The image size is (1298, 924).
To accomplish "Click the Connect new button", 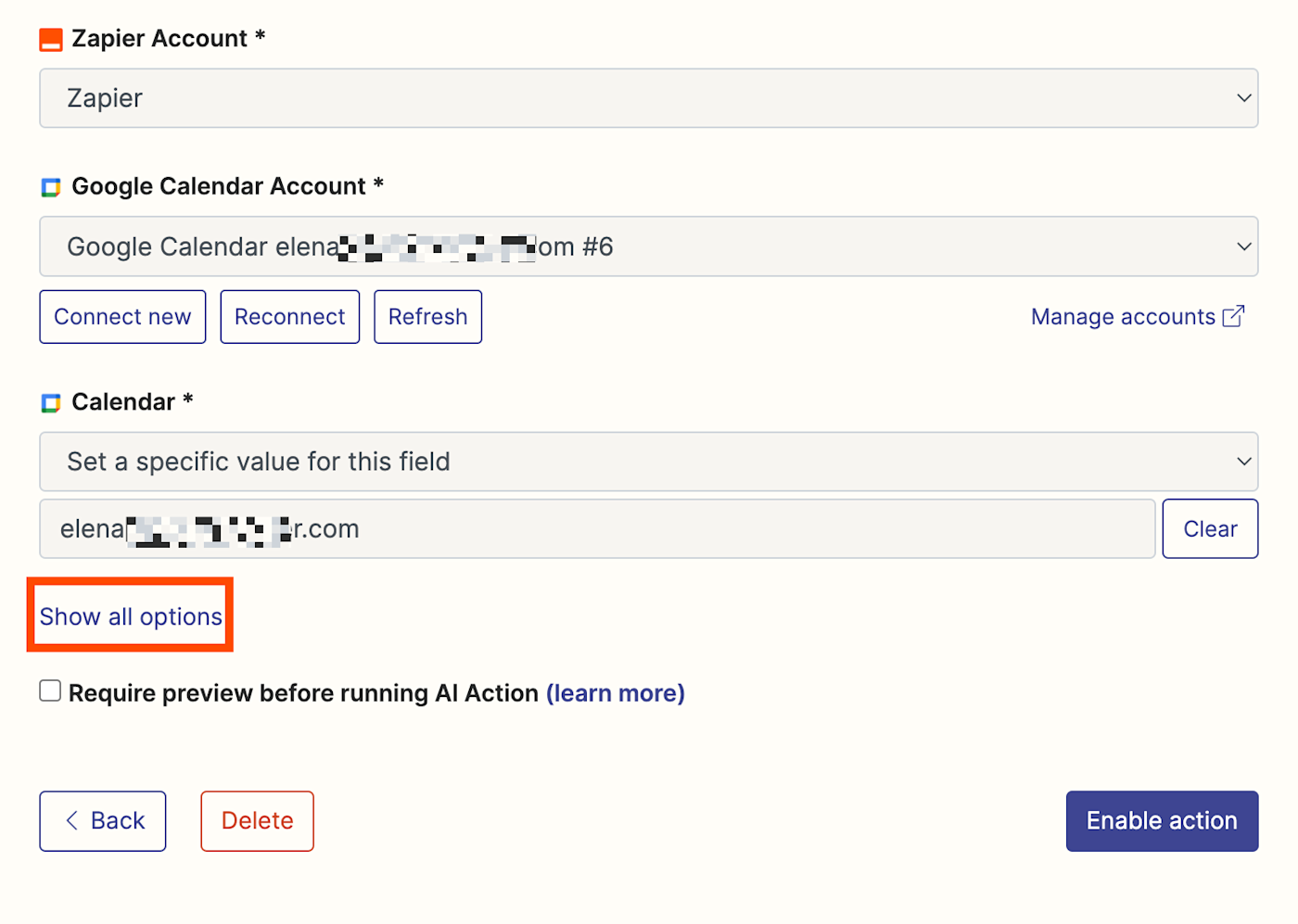I will coord(122,317).
